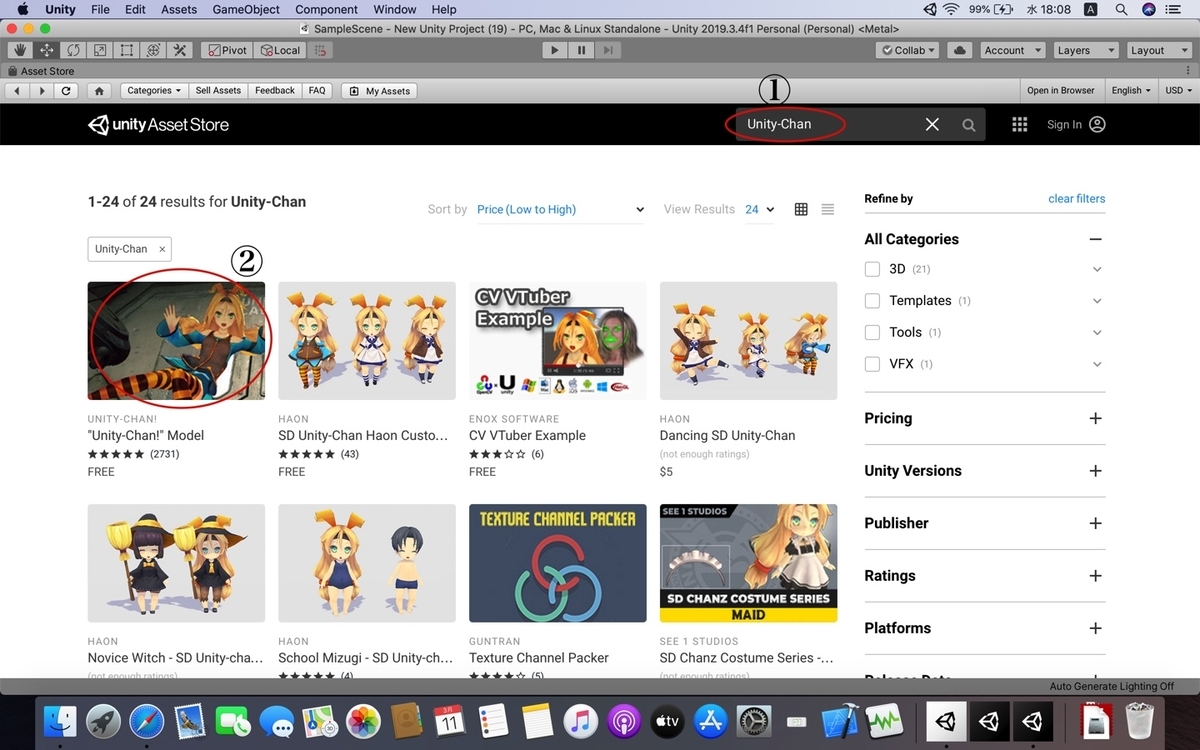Open the File menu

100,9
